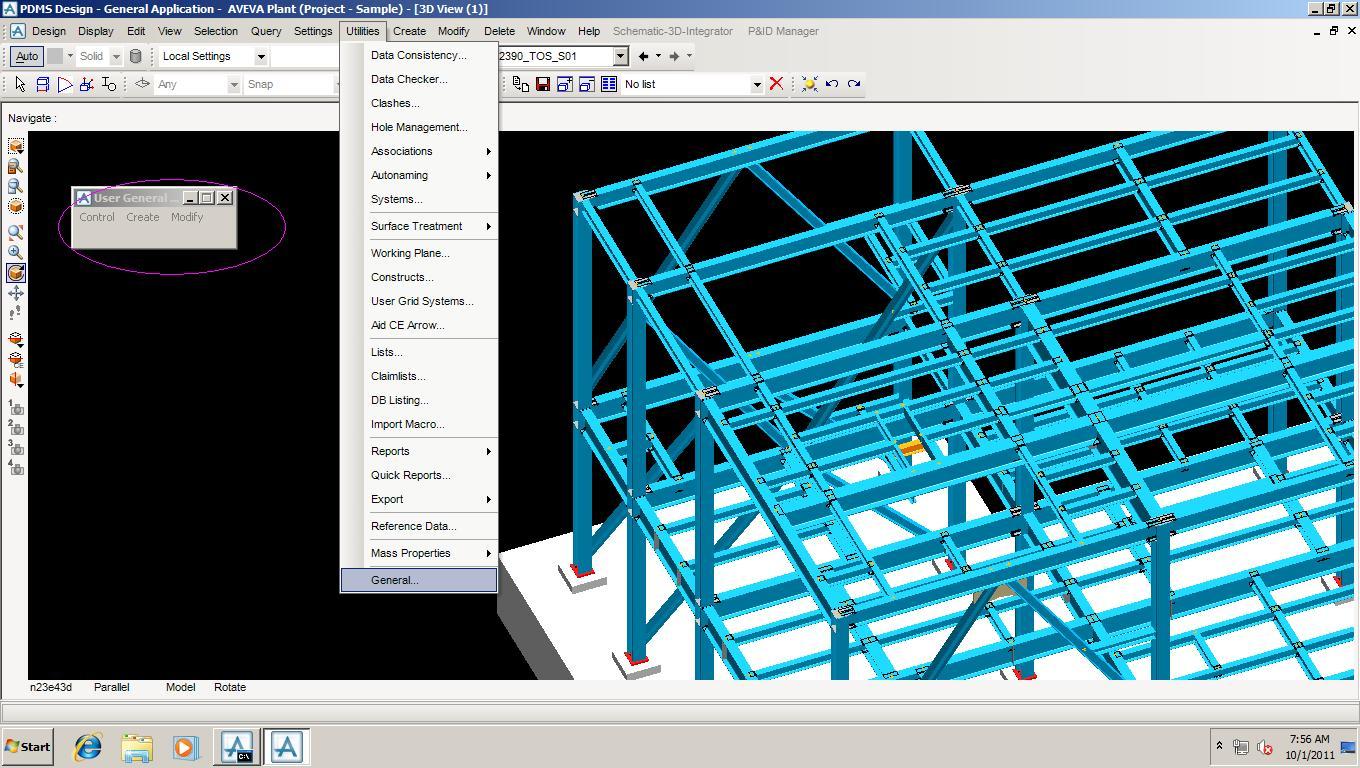Select General... in Utilities menu
Image resolution: width=1360 pixels, height=768 pixels.
419,580
